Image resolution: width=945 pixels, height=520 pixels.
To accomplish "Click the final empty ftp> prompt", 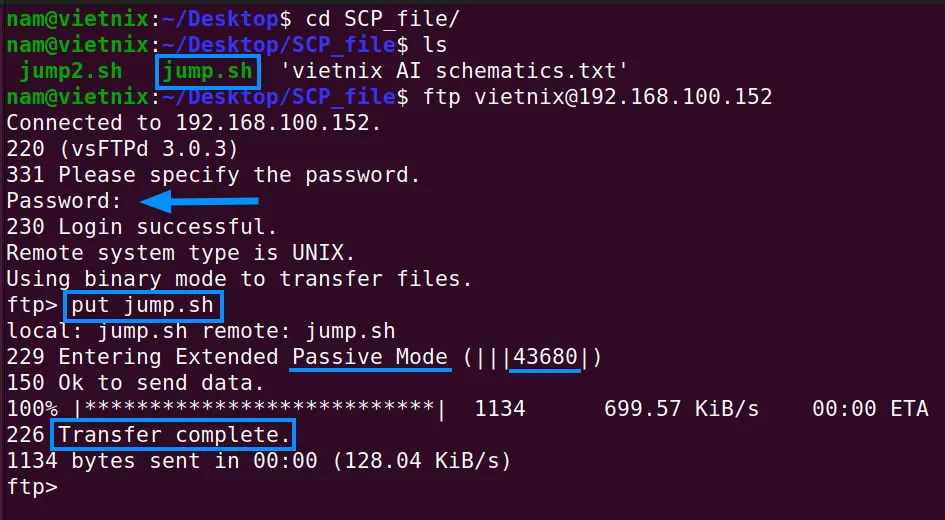I will pyautogui.click(x=32, y=487).
